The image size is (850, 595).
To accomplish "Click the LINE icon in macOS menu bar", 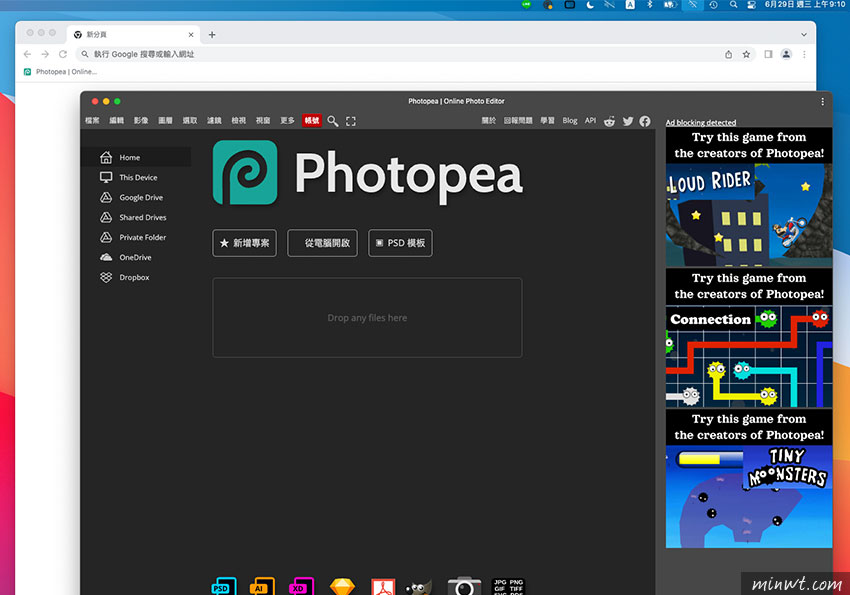I will coord(526,4).
